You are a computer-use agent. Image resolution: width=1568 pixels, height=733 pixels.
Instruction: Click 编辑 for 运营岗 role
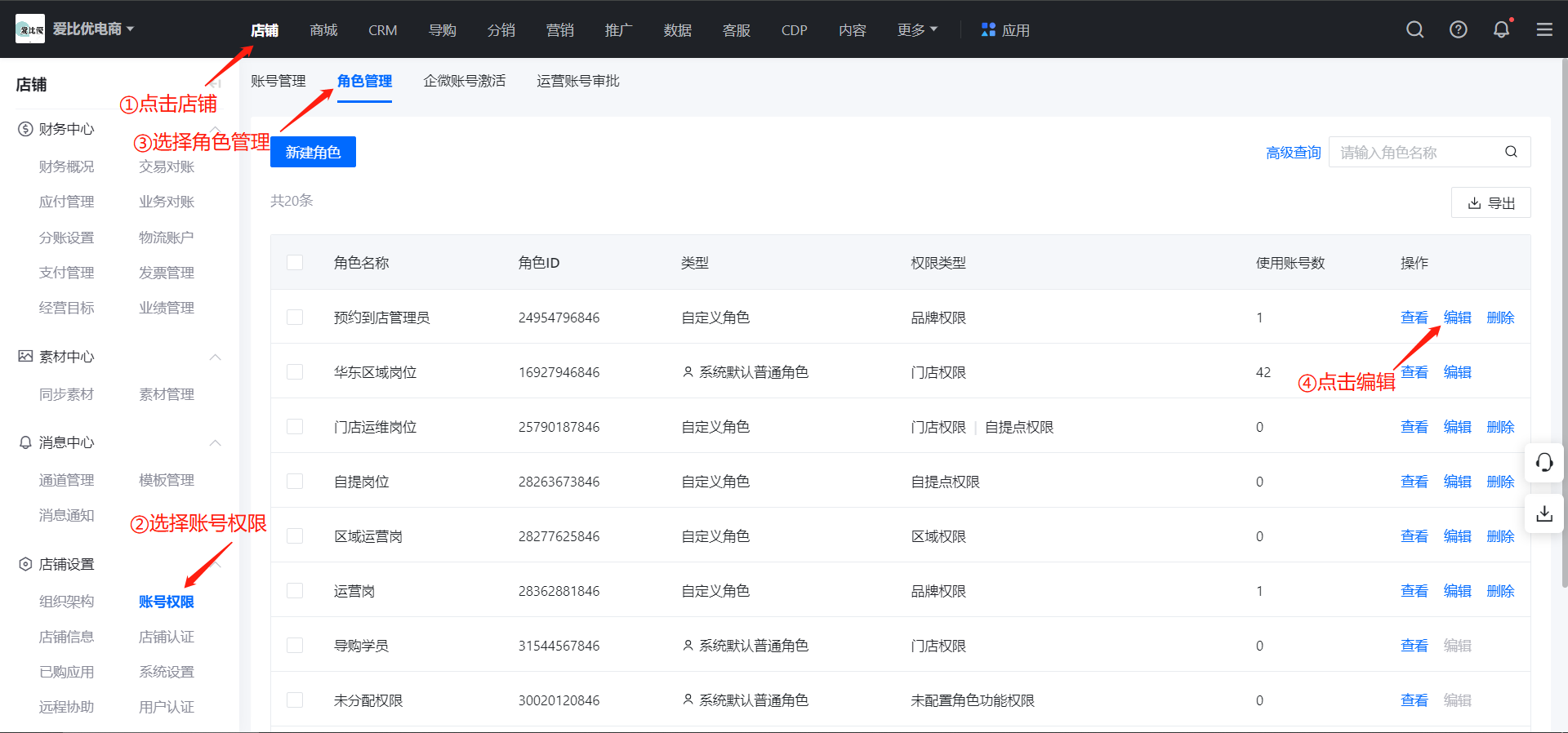(x=1457, y=591)
